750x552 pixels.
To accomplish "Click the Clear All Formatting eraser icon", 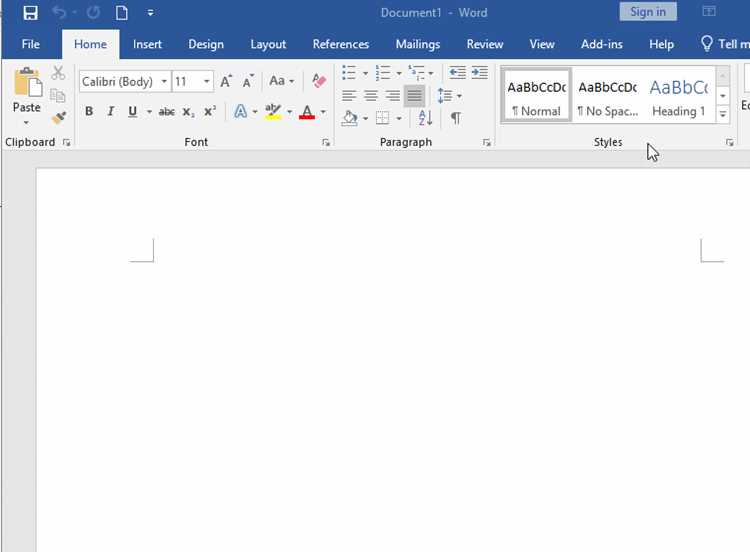I will (x=319, y=81).
